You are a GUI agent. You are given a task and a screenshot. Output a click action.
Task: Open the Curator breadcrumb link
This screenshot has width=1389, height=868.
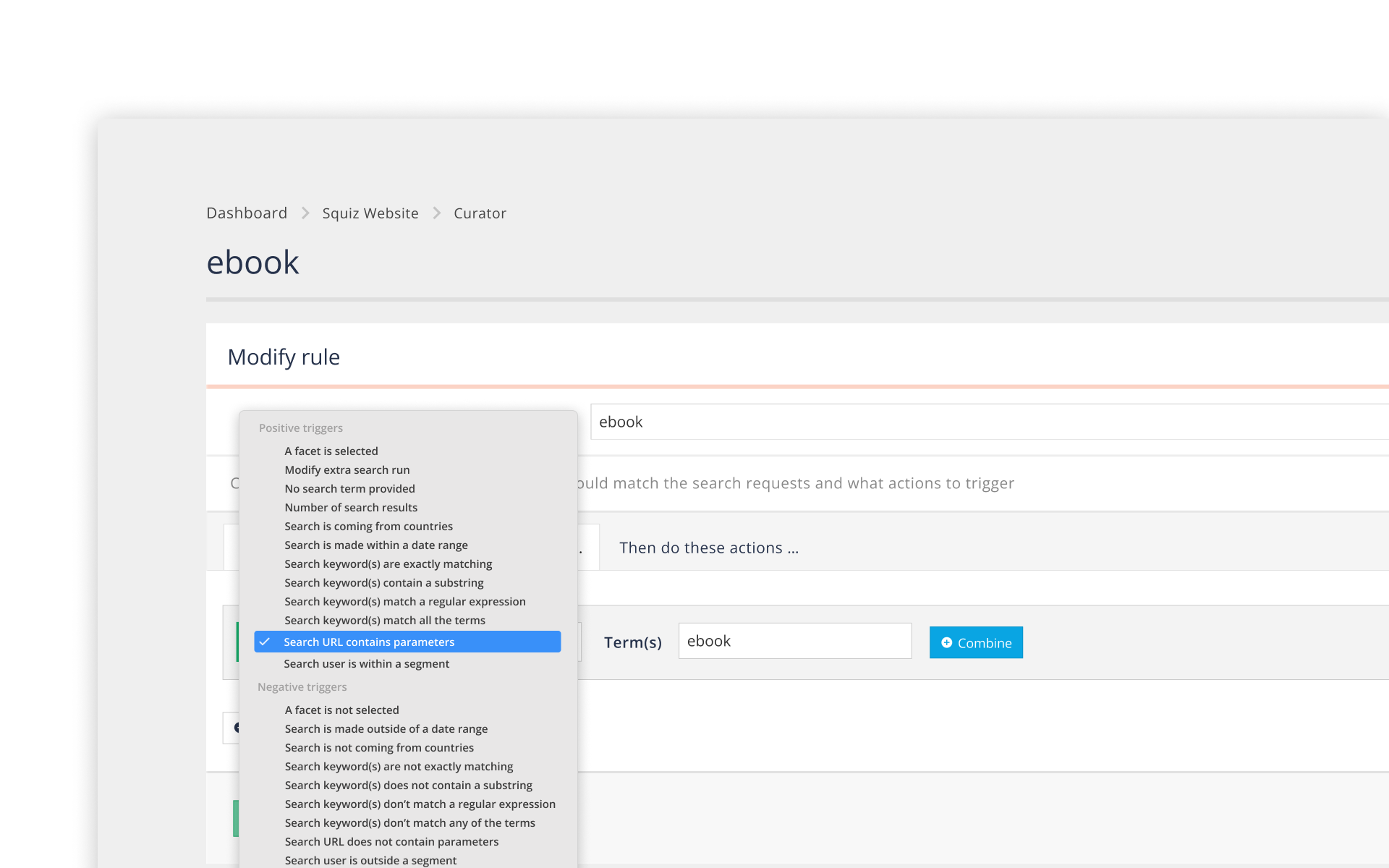[x=480, y=213]
